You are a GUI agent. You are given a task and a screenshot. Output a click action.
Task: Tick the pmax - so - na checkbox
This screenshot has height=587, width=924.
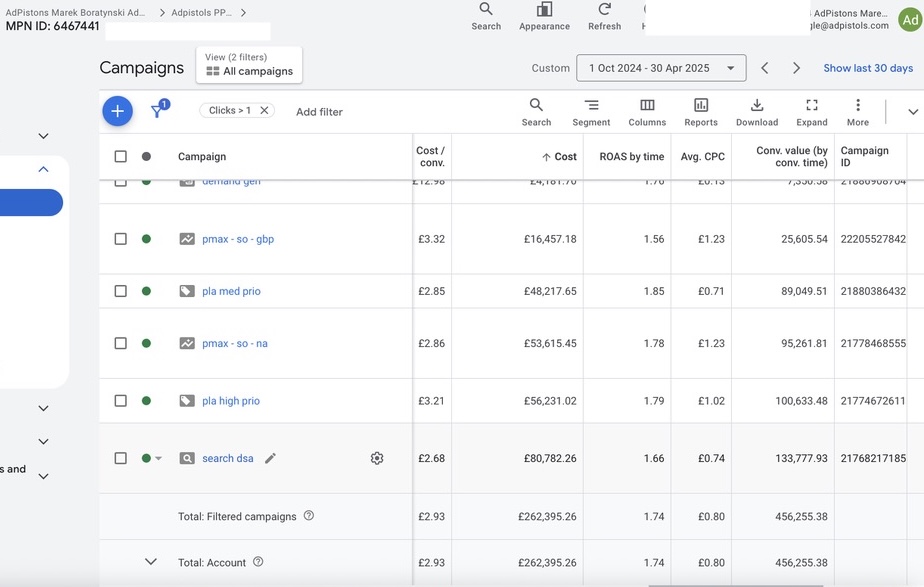coord(120,343)
